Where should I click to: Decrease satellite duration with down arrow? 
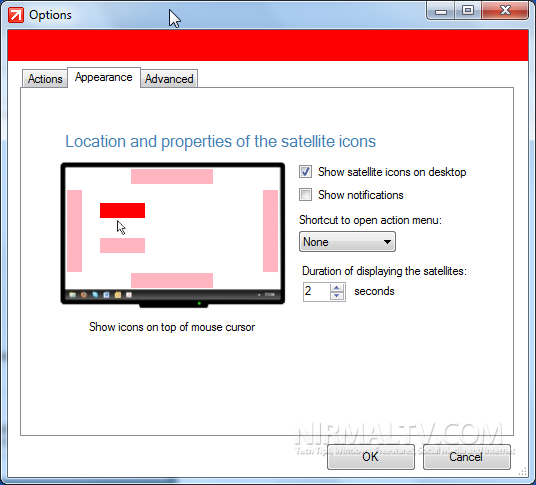coord(337,296)
